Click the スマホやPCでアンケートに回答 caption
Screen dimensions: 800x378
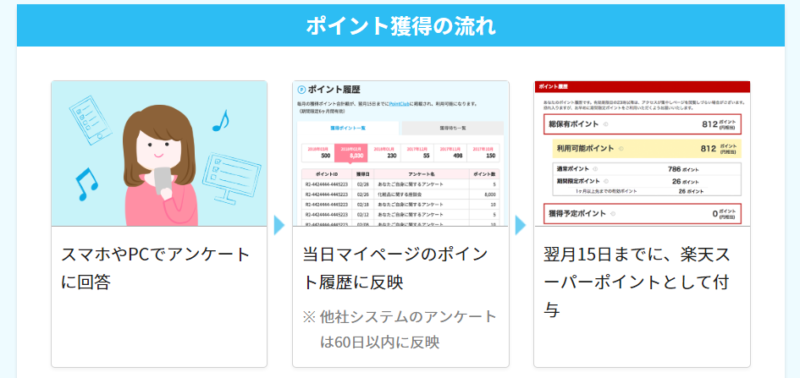coord(156,268)
